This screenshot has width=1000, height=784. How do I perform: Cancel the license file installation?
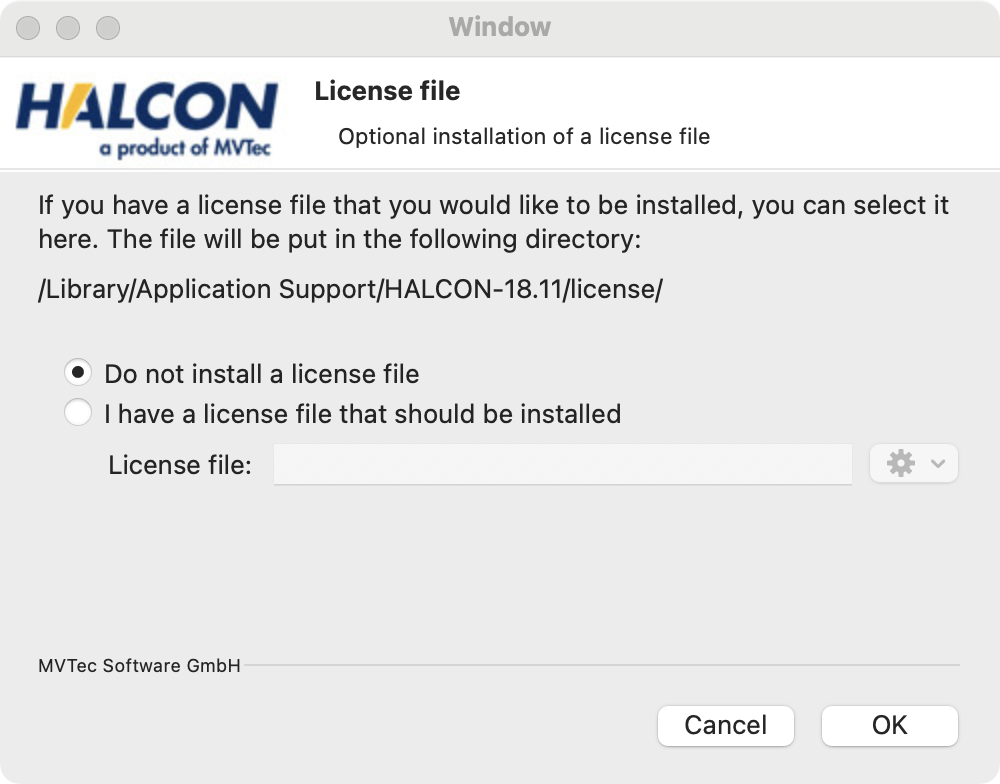725,725
